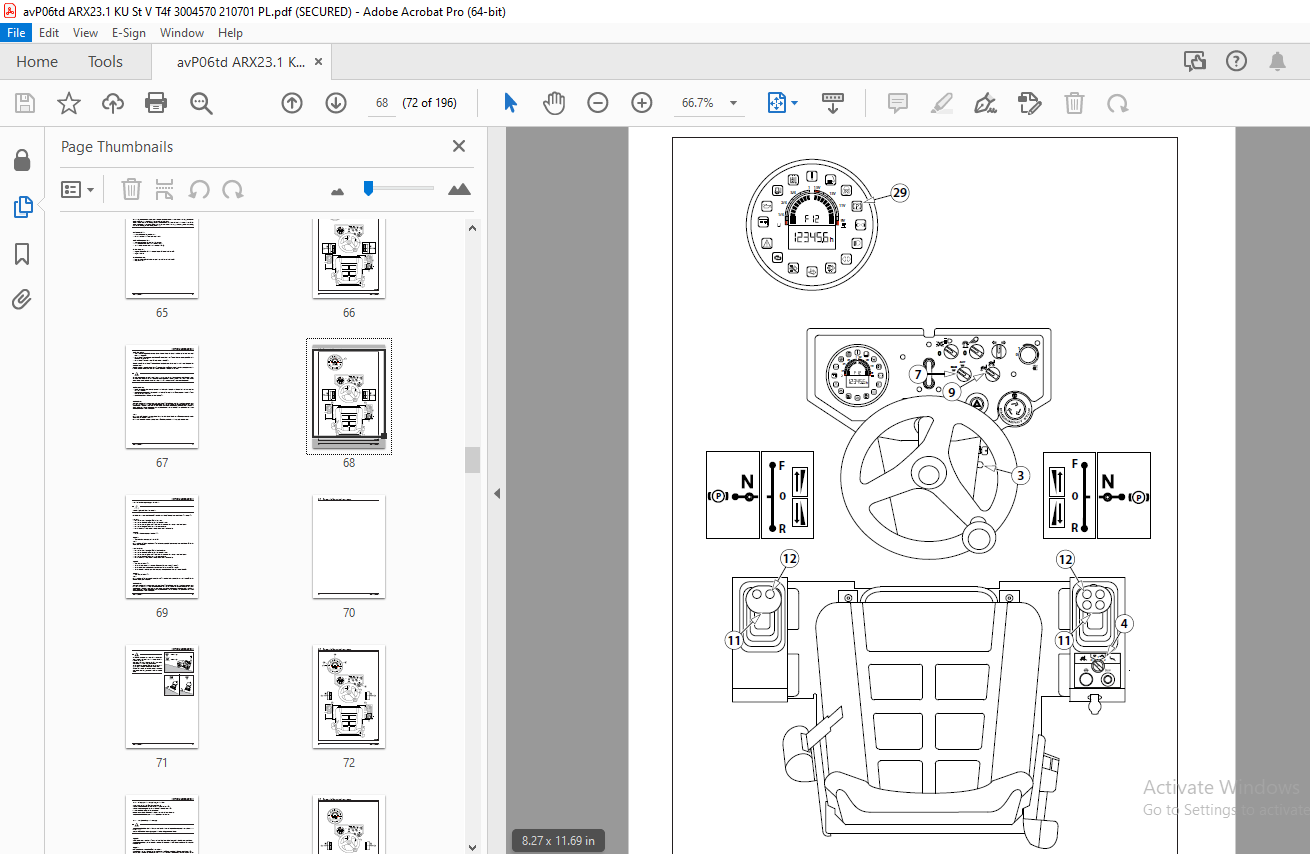Open the Help question mark icon

click(1237, 61)
